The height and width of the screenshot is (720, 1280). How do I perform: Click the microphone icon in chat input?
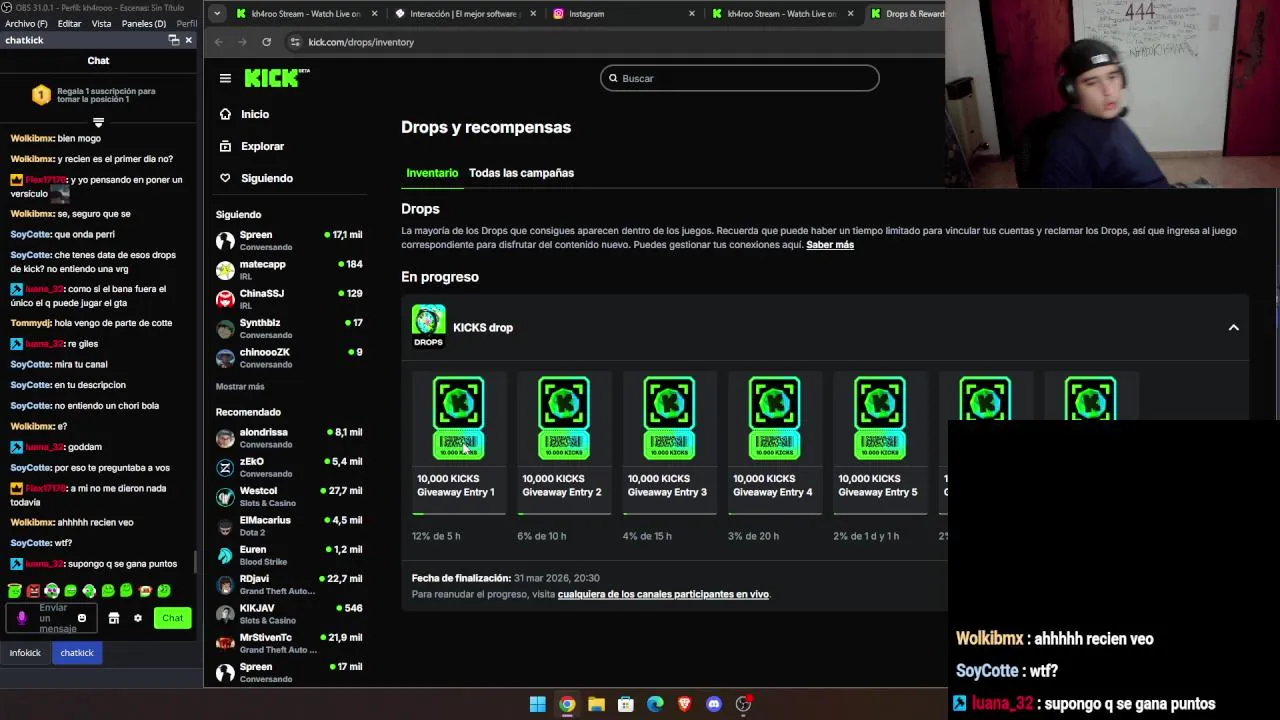click(22, 618)
